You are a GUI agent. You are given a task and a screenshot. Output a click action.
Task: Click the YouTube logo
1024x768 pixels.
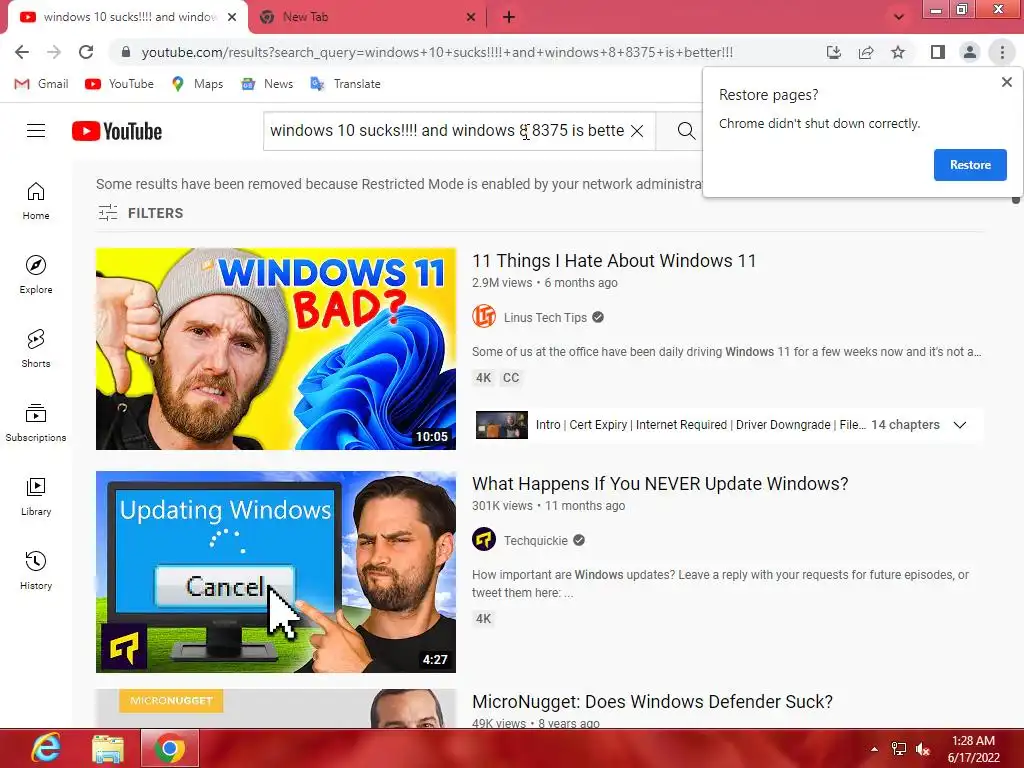click(117, 131)
